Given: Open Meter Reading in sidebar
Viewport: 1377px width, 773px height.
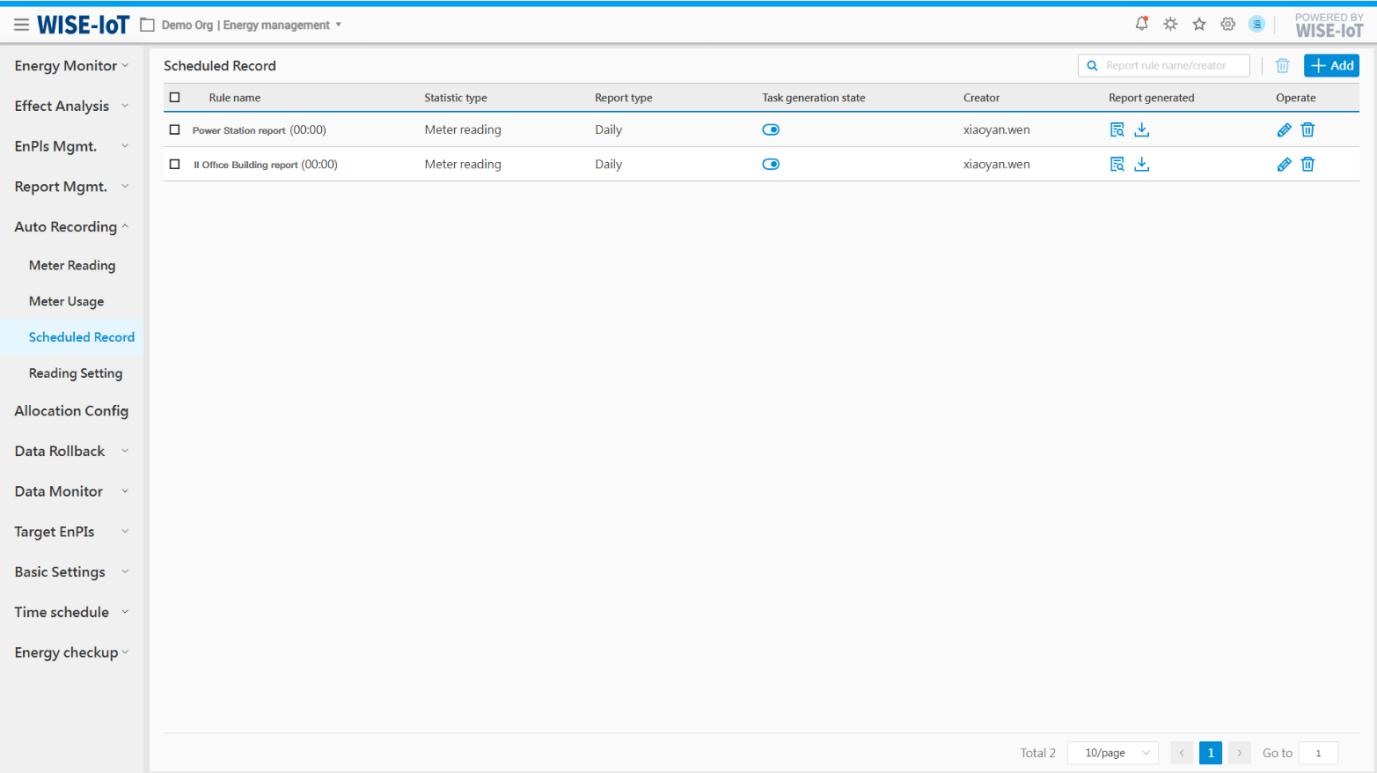Looking at the screenshot, I should 72,266.
